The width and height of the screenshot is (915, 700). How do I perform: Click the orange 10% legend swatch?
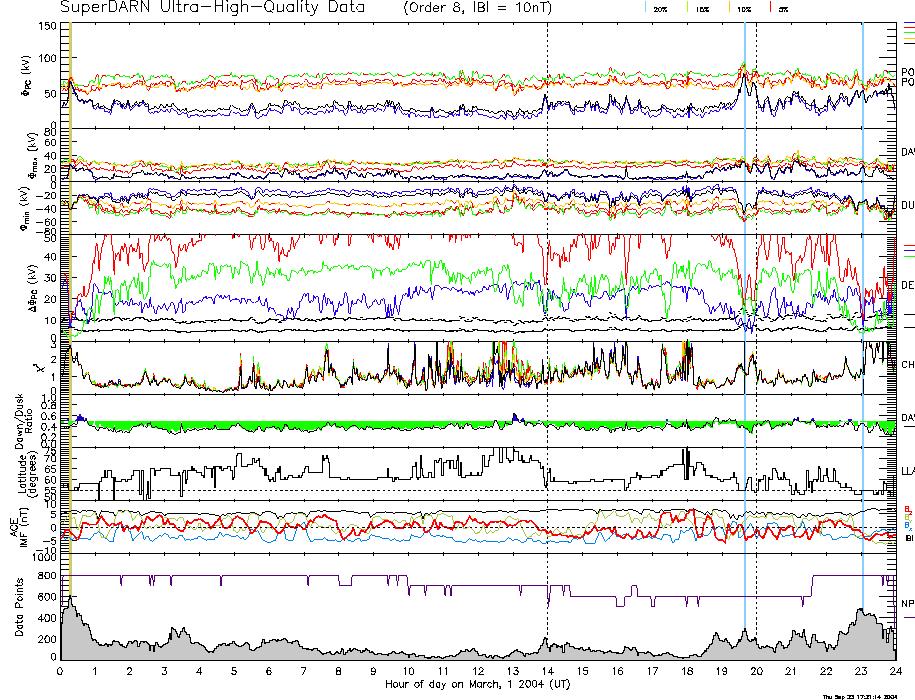729,7
